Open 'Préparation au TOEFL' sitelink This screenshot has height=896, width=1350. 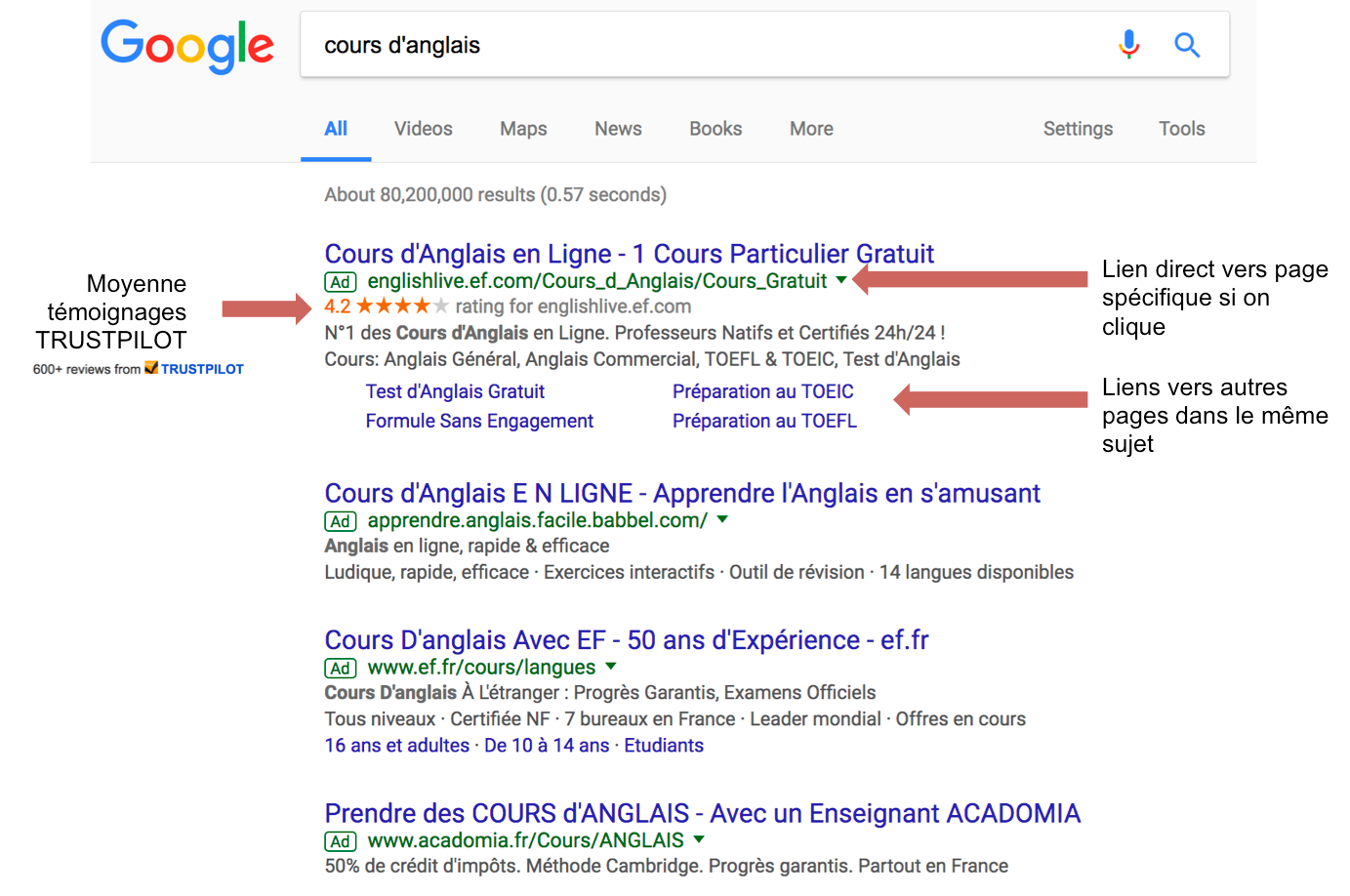[x=764, y=421]
